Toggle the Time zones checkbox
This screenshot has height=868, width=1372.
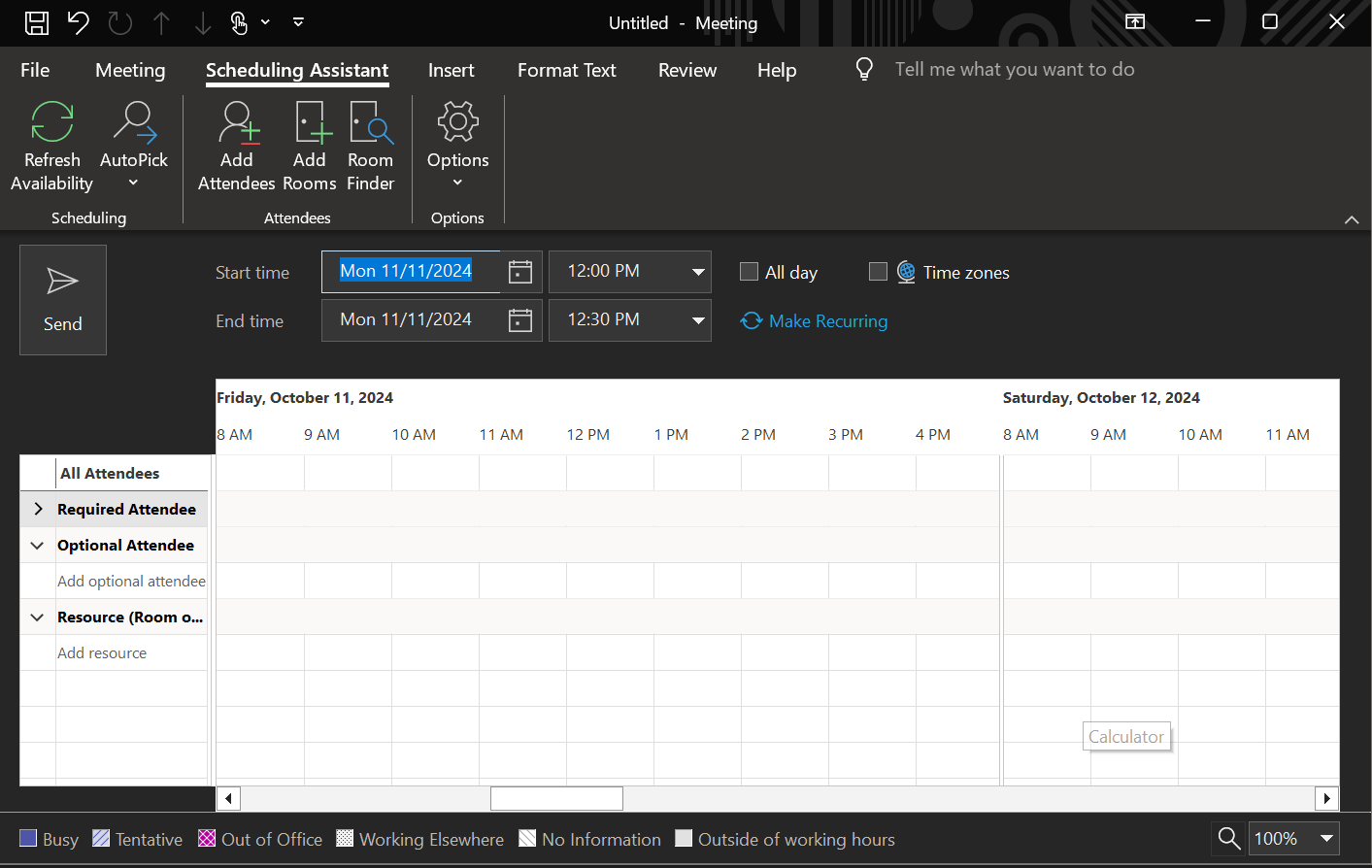click(x=878, y=272)
